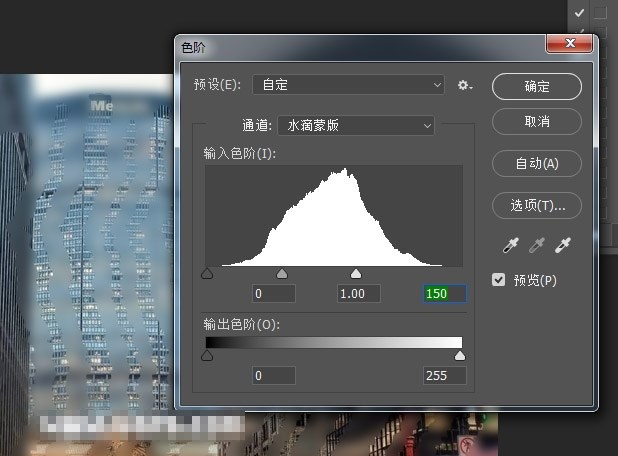The image size is (618, 456).
Task: Close the 色阶 dialog with X
Action: click(x=569, y=43)
